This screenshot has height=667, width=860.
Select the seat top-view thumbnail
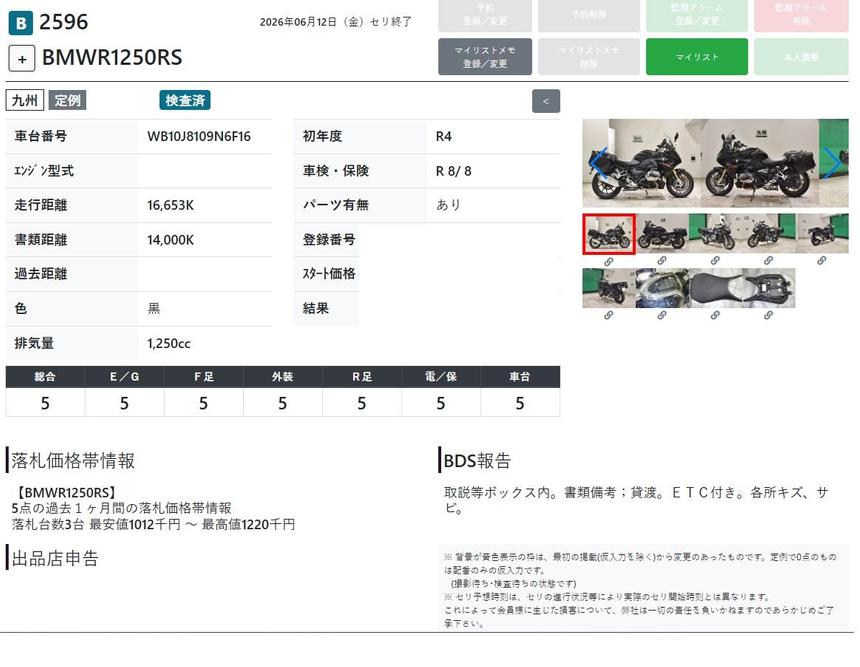(x=715, y=288)
